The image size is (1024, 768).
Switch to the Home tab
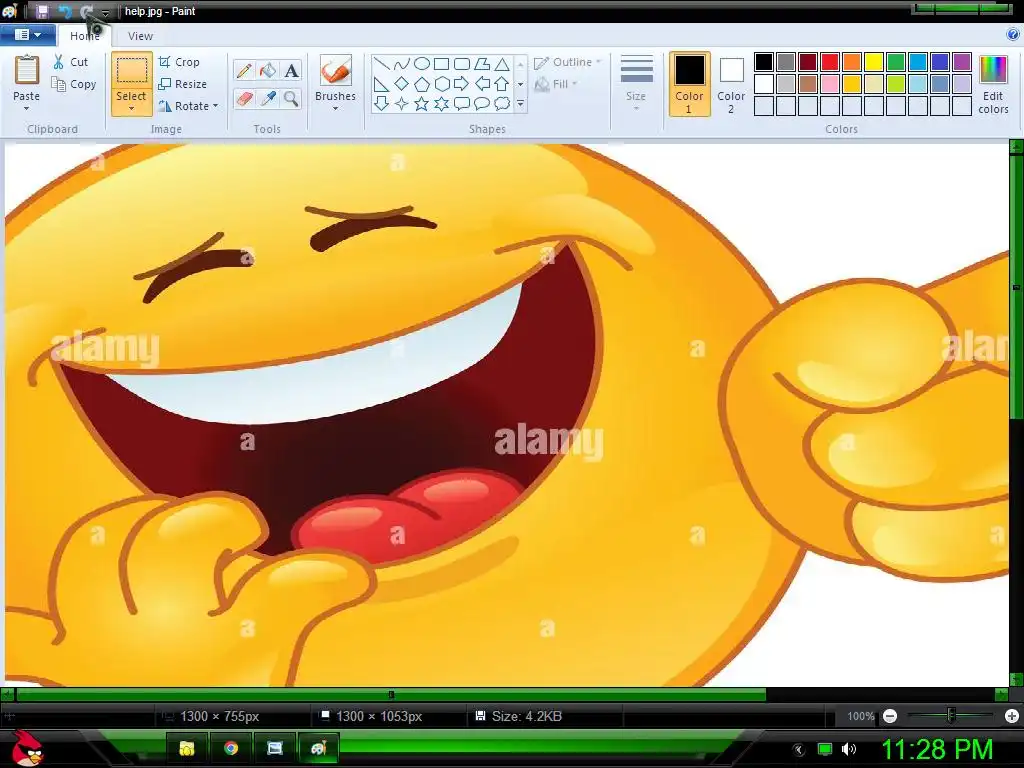84,35
